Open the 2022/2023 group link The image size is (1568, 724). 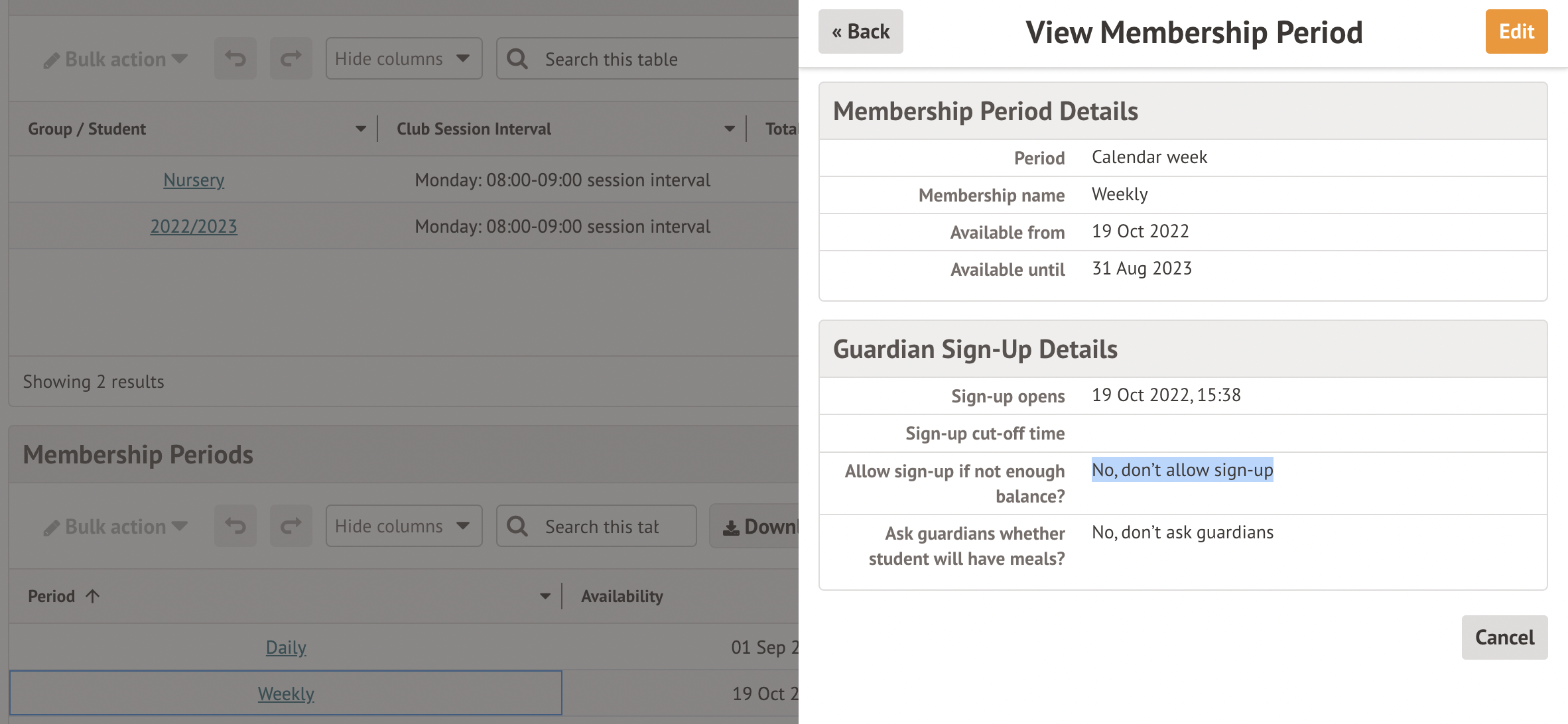(194, 226)
